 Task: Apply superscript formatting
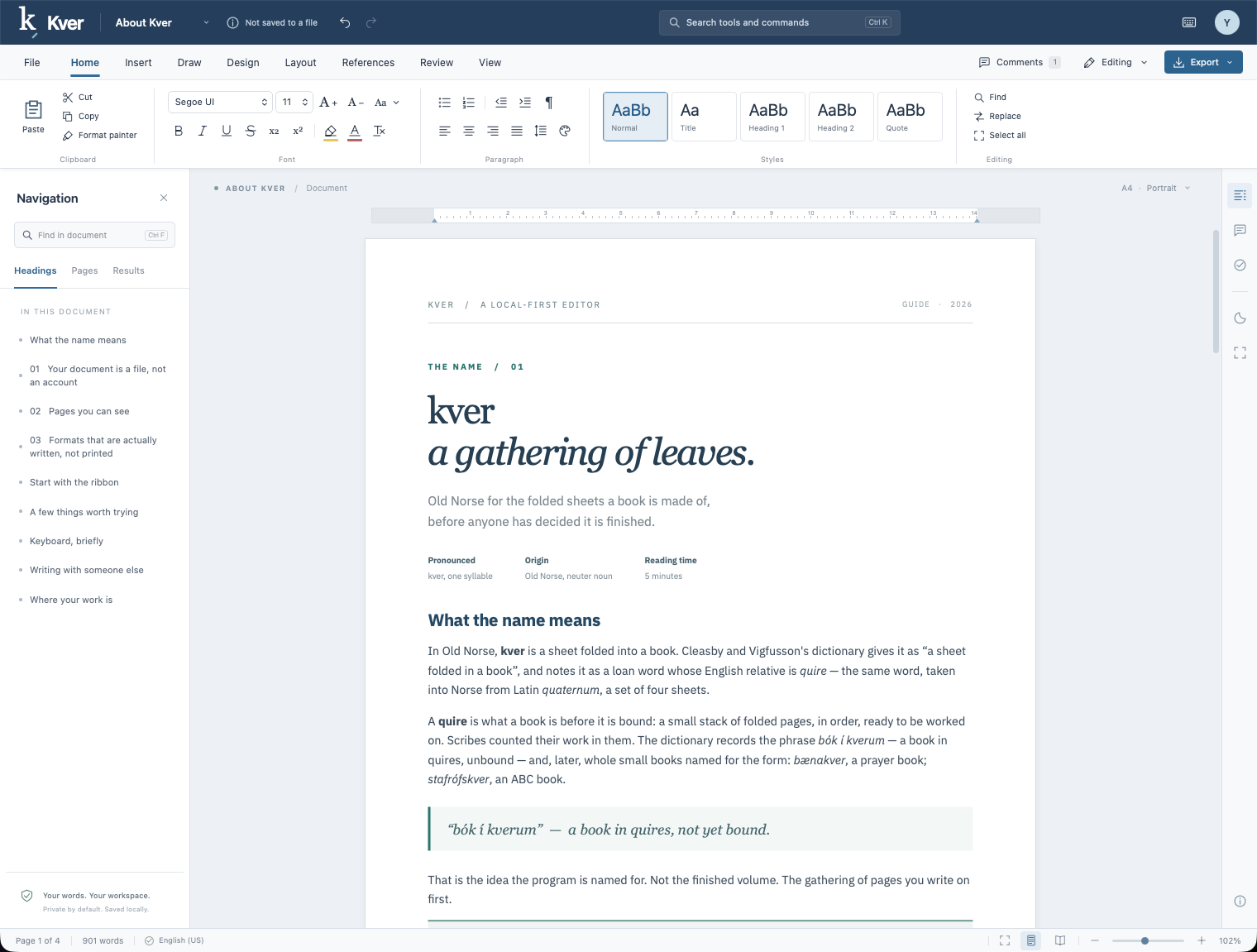click(299, 131)
